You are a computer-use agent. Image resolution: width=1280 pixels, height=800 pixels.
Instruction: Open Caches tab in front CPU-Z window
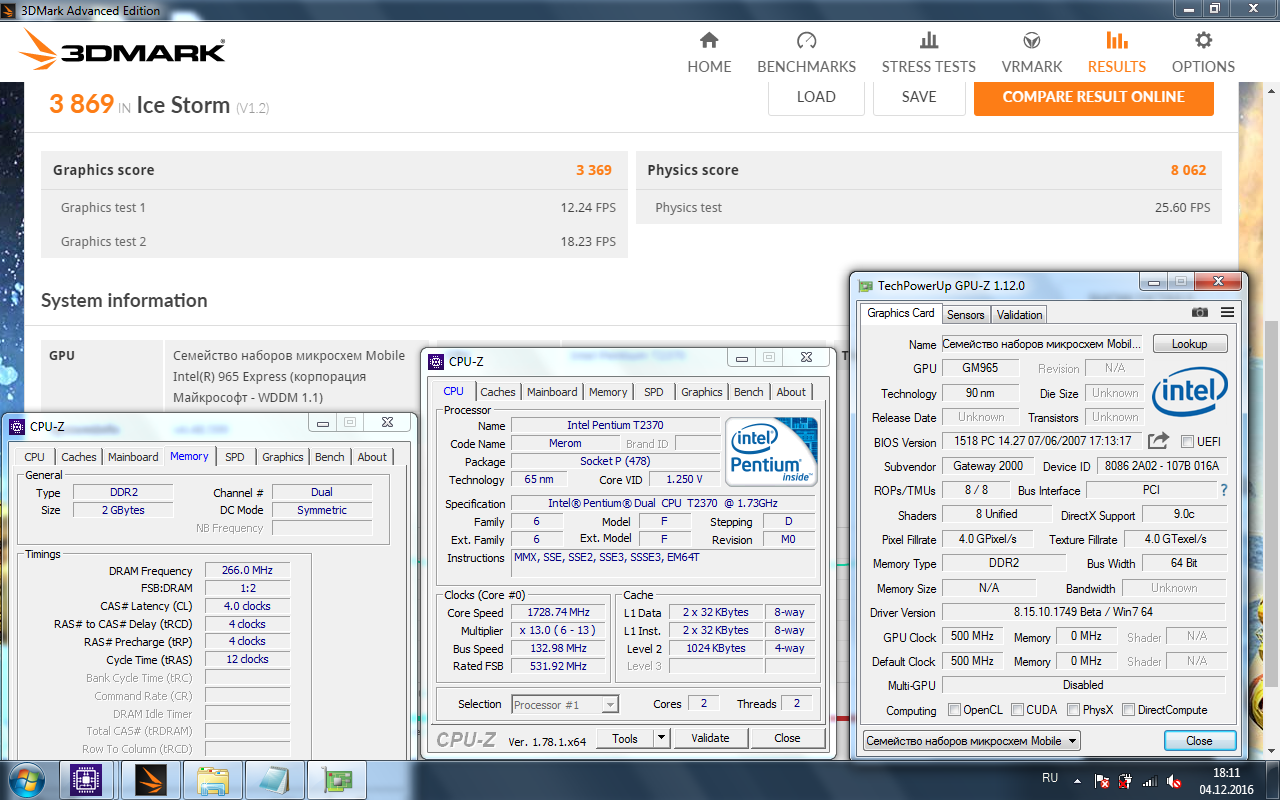(497, 392)
